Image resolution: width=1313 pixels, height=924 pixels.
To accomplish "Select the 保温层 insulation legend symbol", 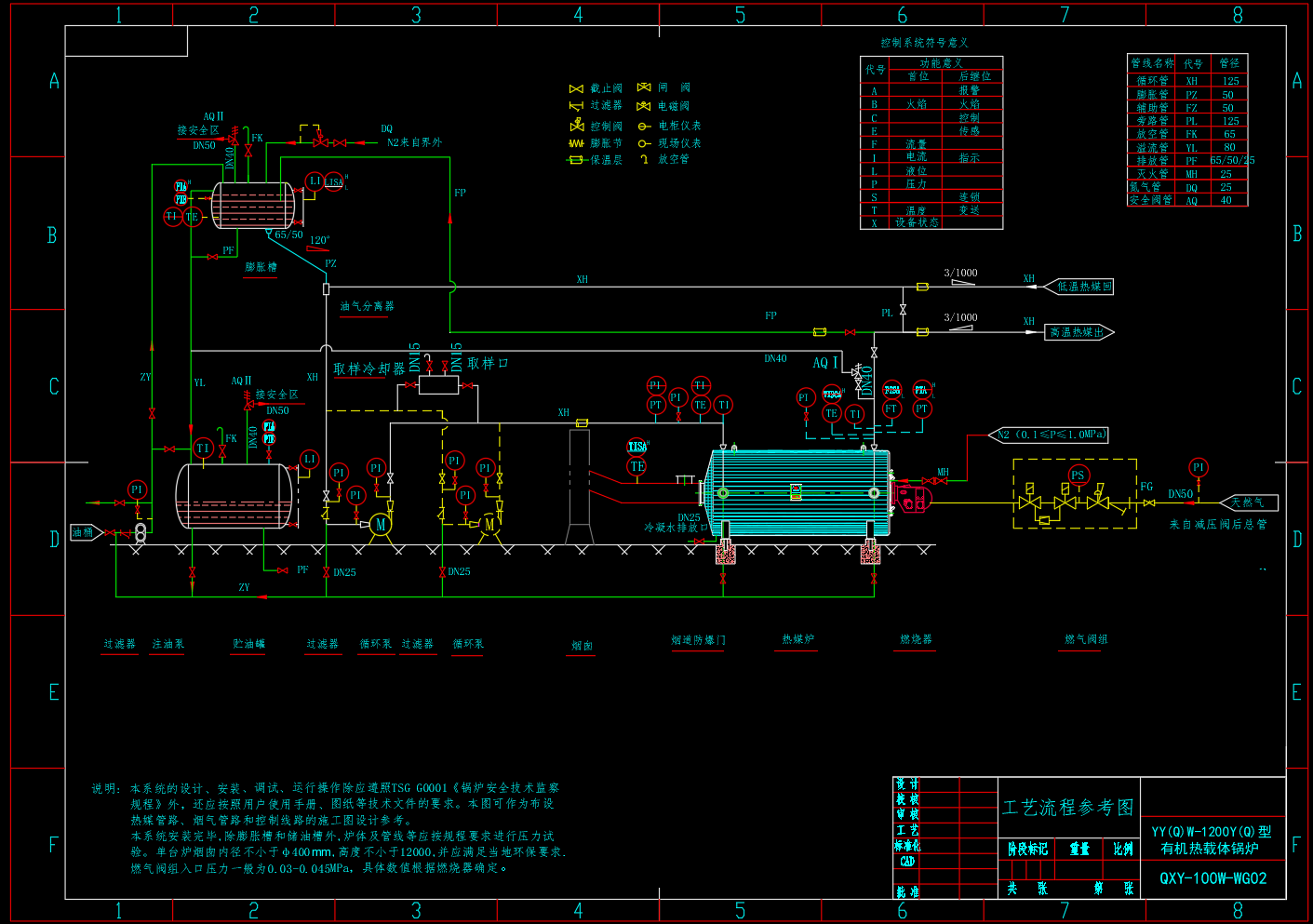I will (x=576, y=160).
